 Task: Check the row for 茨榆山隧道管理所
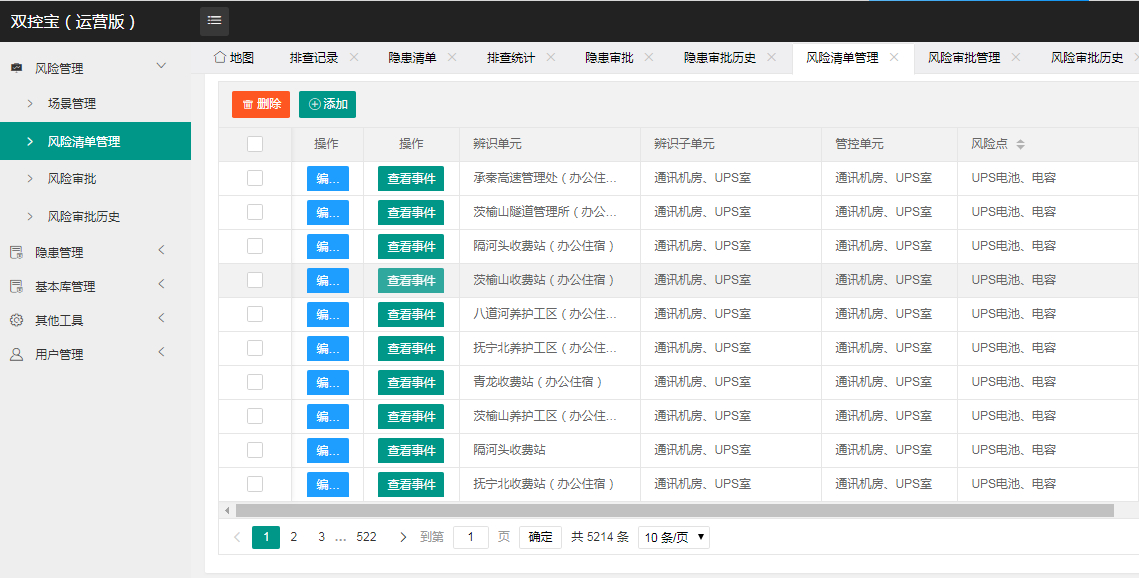255,212
